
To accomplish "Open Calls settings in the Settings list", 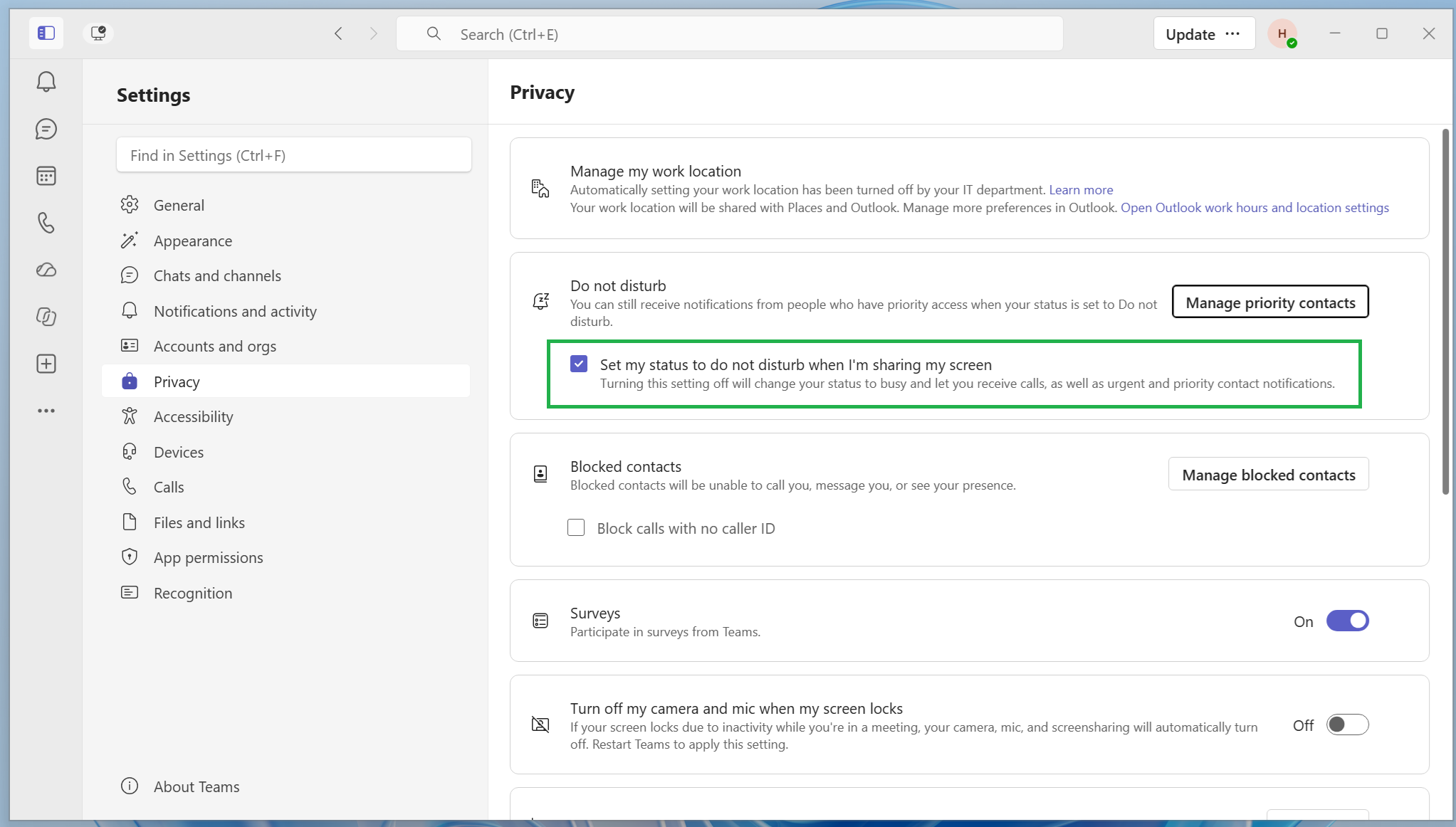I will click(x=286, y=487).
